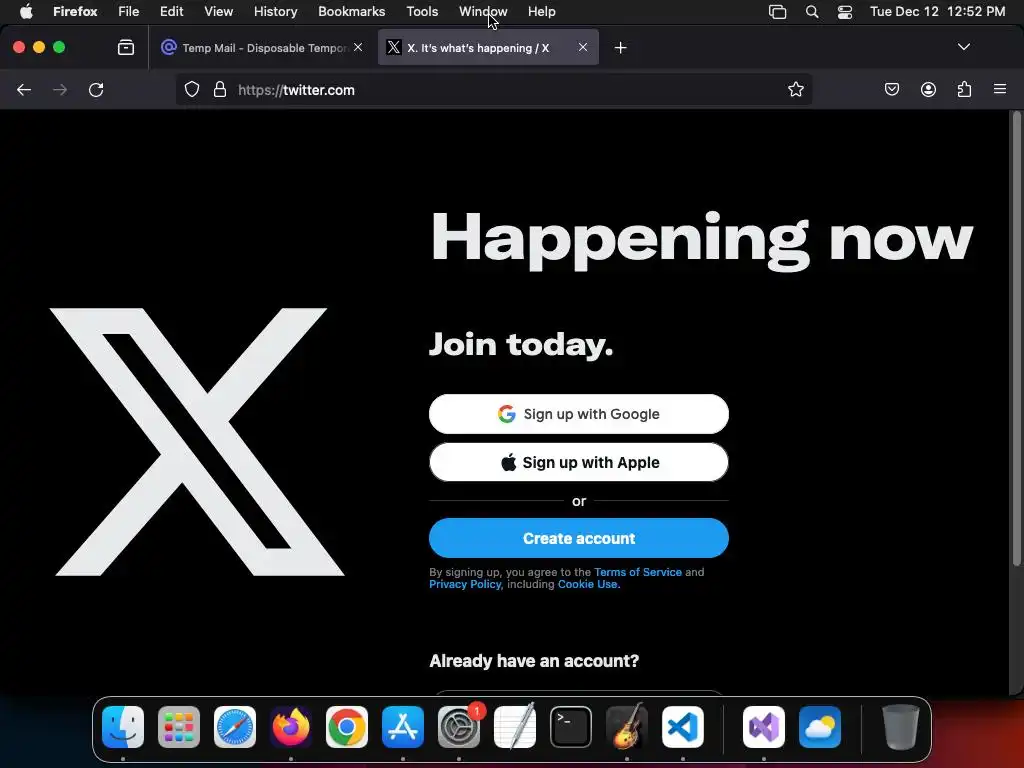The width and height of the screenshot is (1024, 768).
Task: Open the Bookmarks menu
Action: pos(351,12)
